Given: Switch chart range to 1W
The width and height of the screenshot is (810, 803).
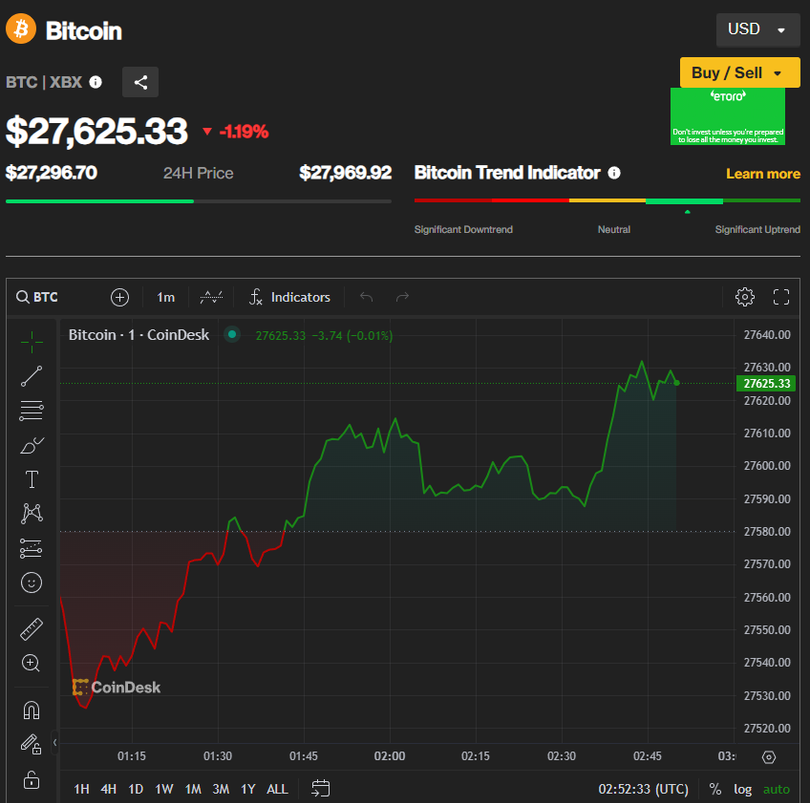Looking at the screenshot, I should click(x=164, y=789).
